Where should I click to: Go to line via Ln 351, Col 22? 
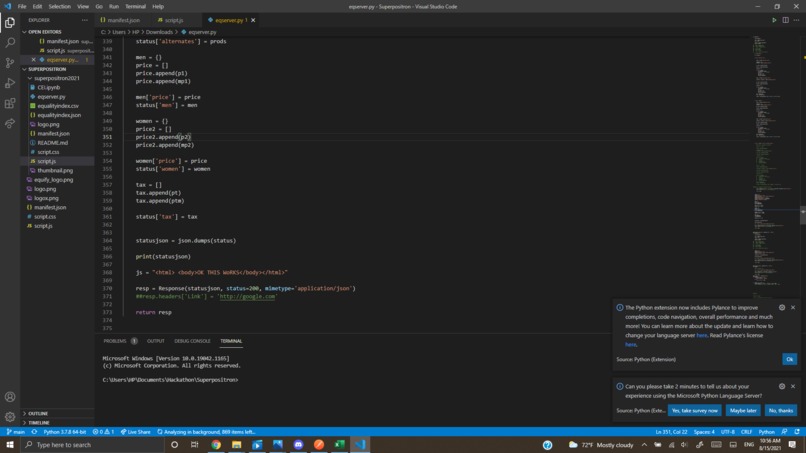tap(671, 432)
